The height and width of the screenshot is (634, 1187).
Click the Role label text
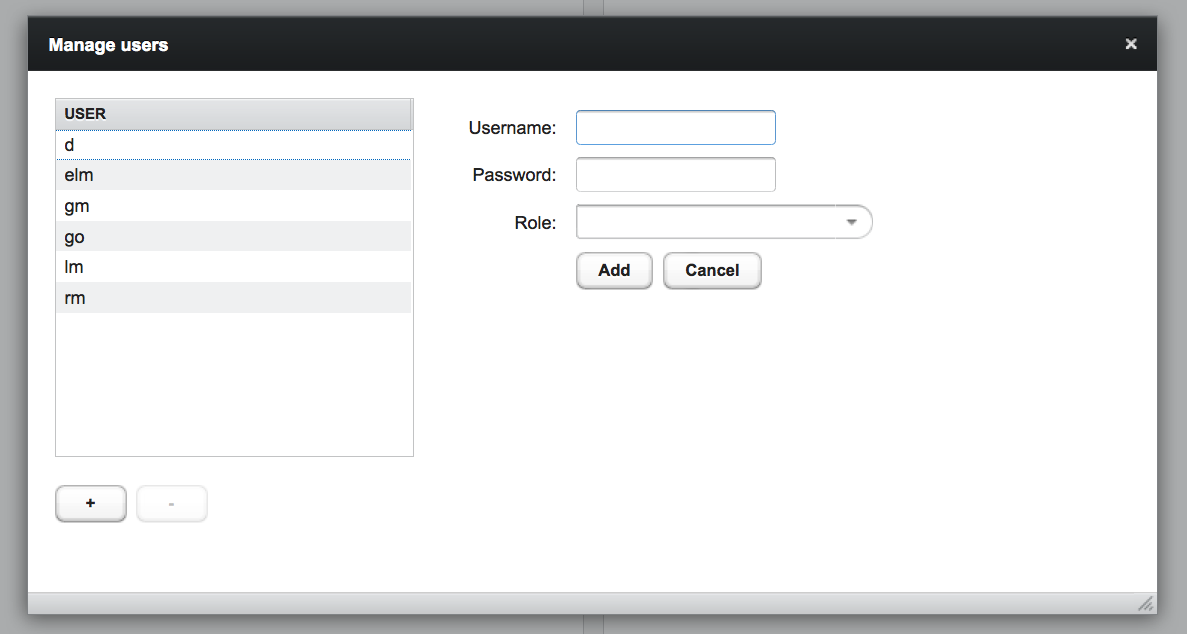(535, 223)
